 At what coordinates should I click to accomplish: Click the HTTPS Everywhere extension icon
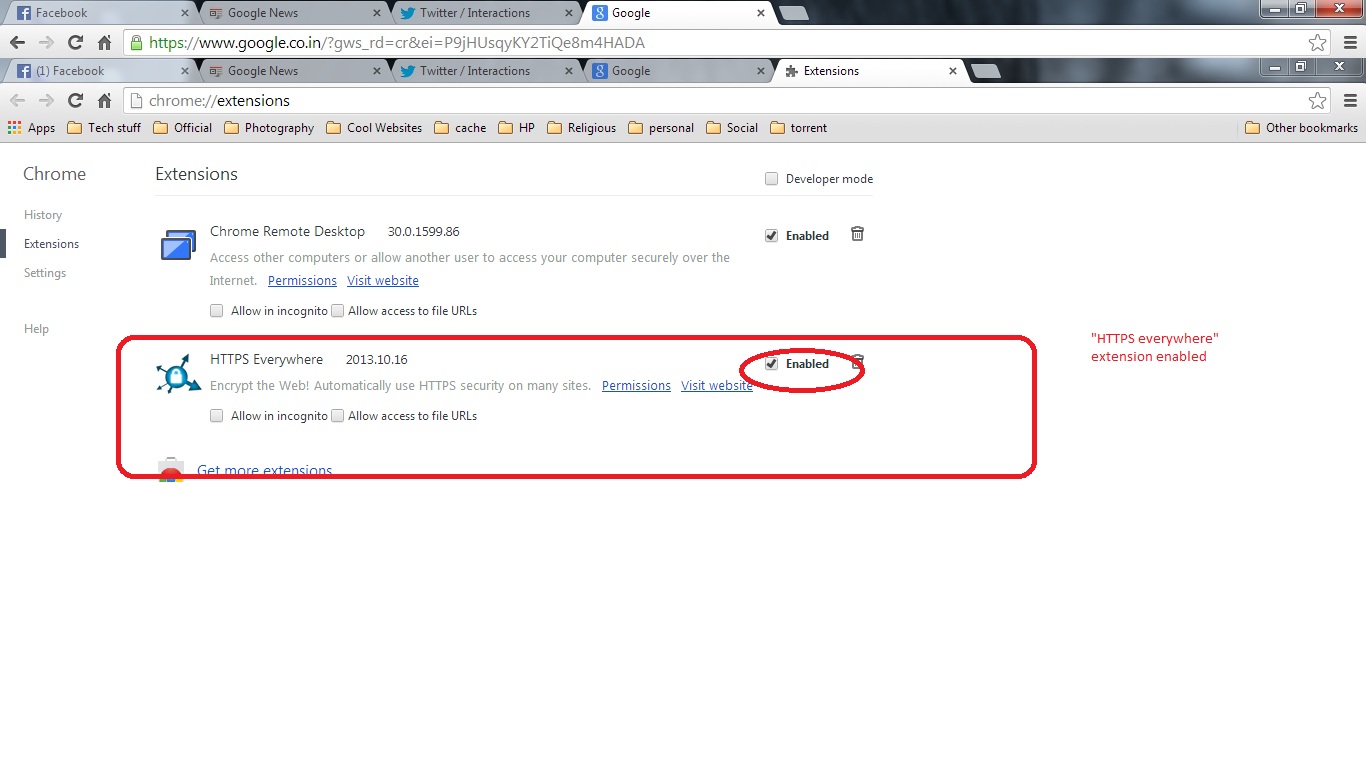pos(178,373)
